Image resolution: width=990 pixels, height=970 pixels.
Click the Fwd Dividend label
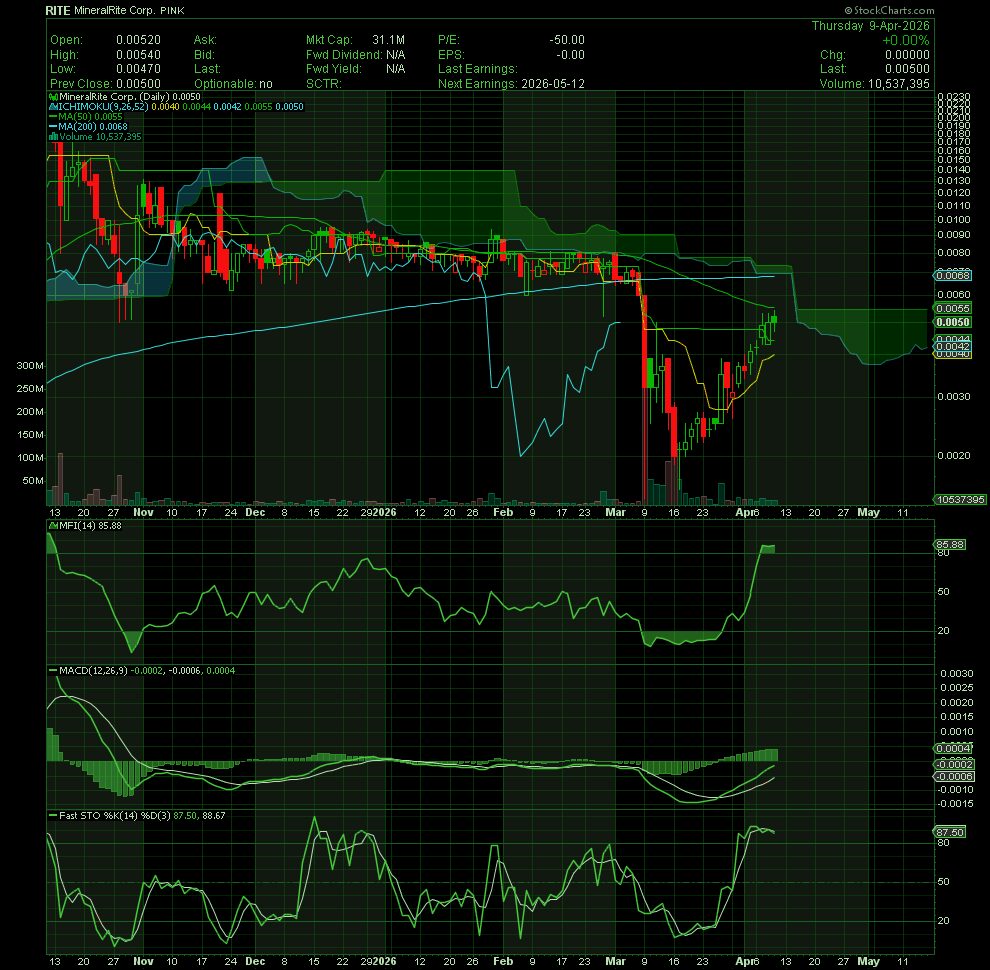[x=344, y=55]
